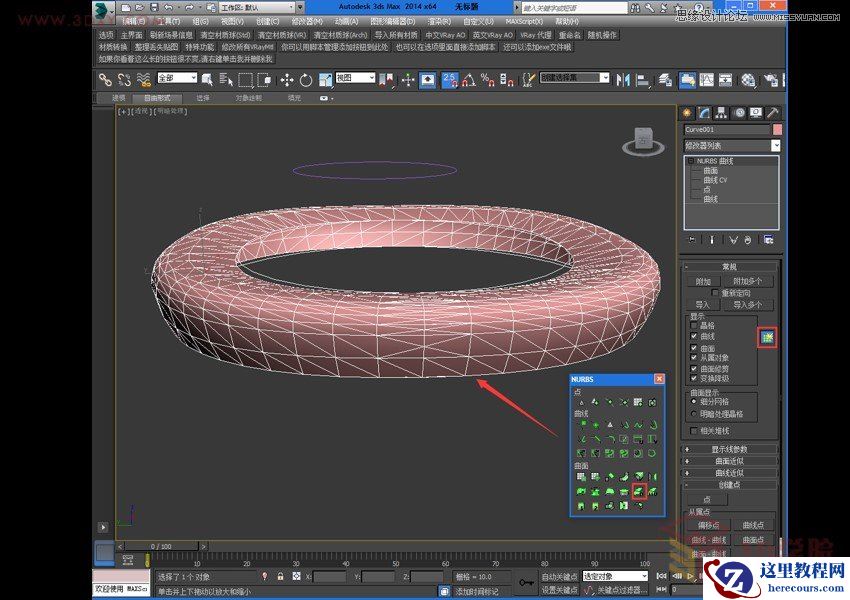The height and width of the screenshot is (600, 850).
Task: Switch to the 自由形式 ribbon tab
Action: (x=158, y=96)
